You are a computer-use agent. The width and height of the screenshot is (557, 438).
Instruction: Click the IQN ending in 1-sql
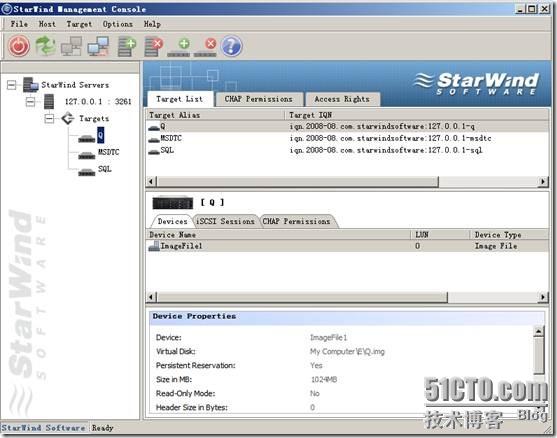386,150
